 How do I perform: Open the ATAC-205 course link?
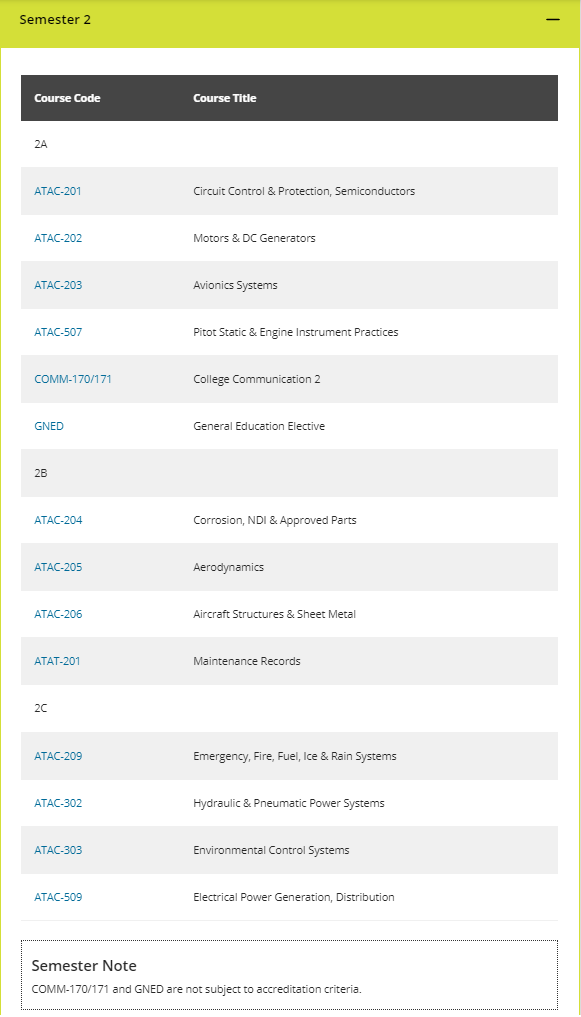tap(58, 568)
